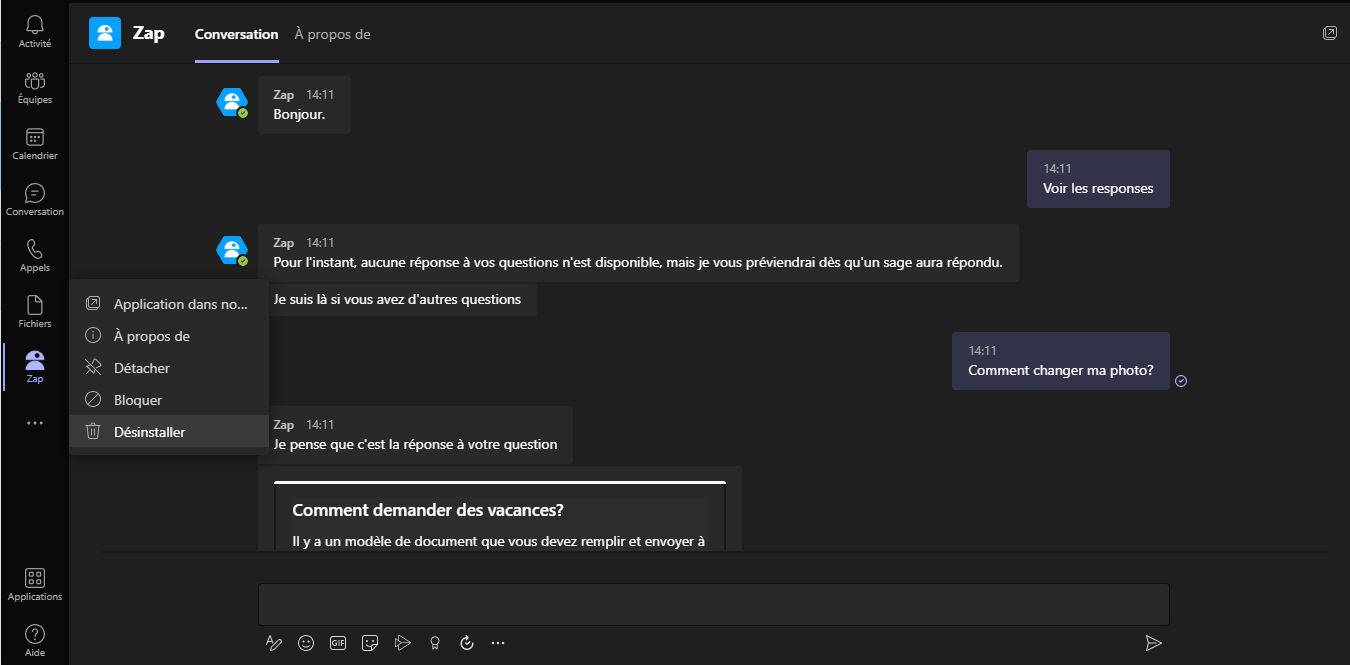Open Conversation in the left sidebar
The height and width of the screenshot is (665, 1350).
coord(35,199)
